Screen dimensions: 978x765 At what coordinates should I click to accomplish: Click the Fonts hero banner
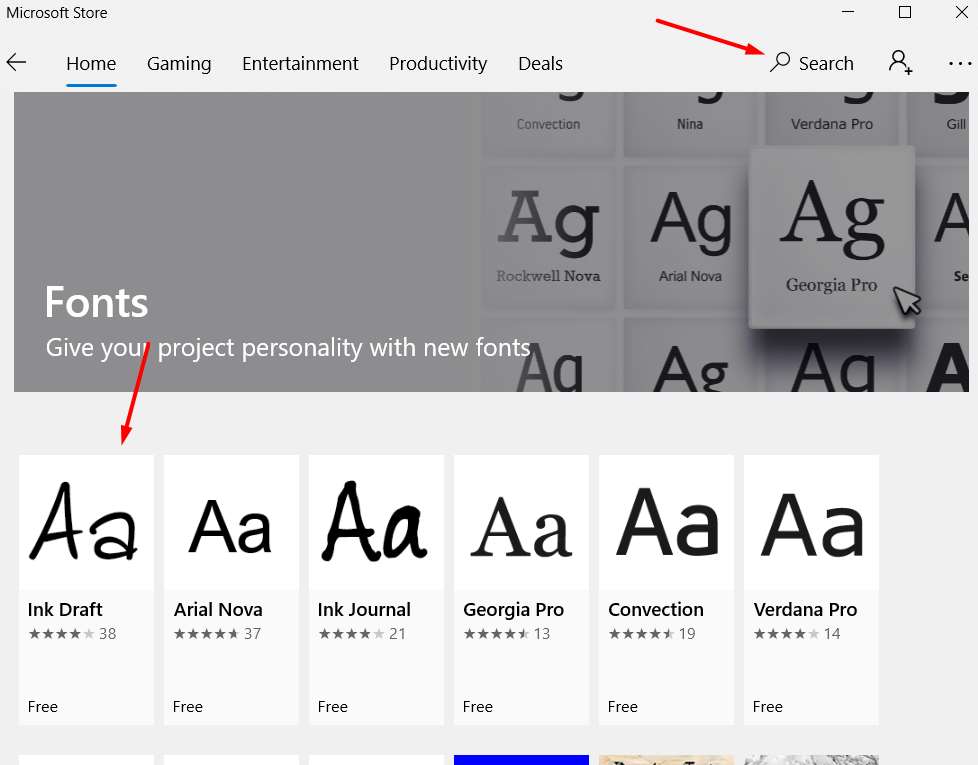point(250,242)
